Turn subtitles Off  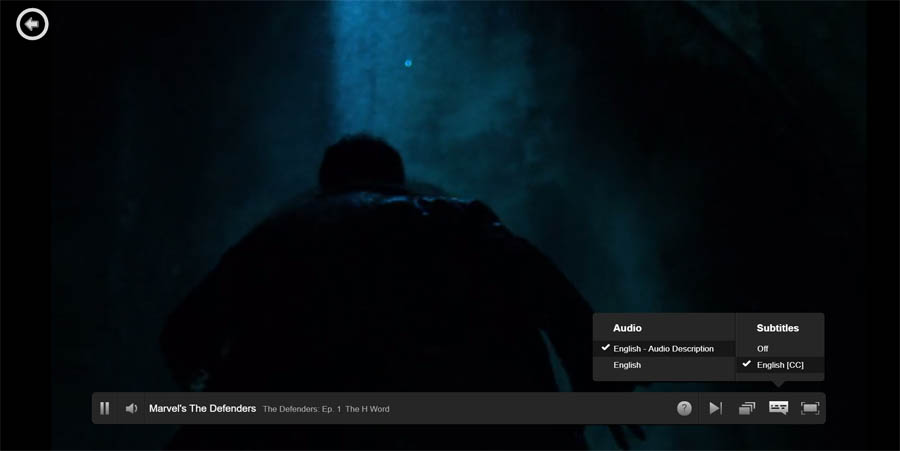(780, 348)
